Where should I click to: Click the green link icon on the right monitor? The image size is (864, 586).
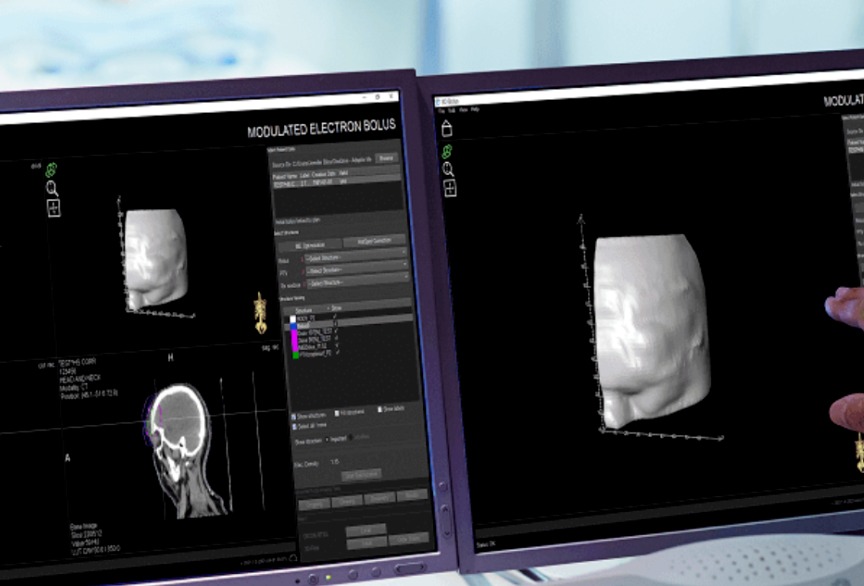click(447, 151)
